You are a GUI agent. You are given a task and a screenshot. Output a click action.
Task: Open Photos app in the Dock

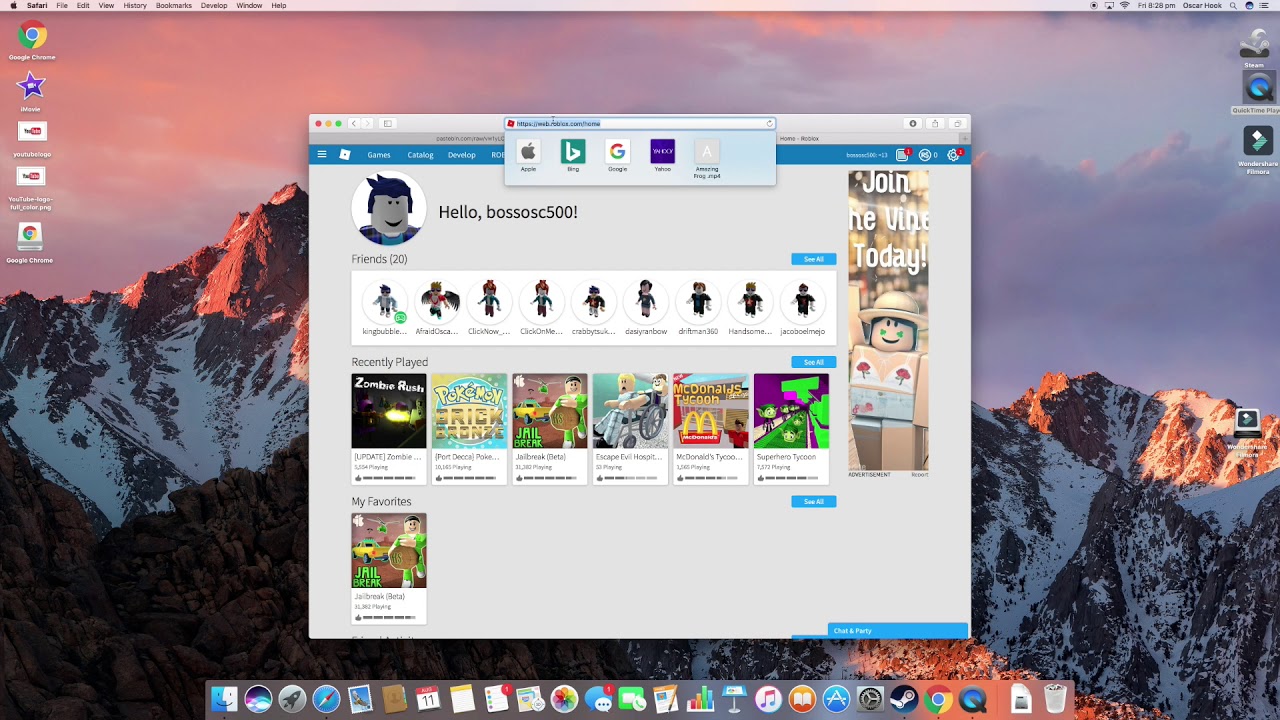(x=564, y=699)
